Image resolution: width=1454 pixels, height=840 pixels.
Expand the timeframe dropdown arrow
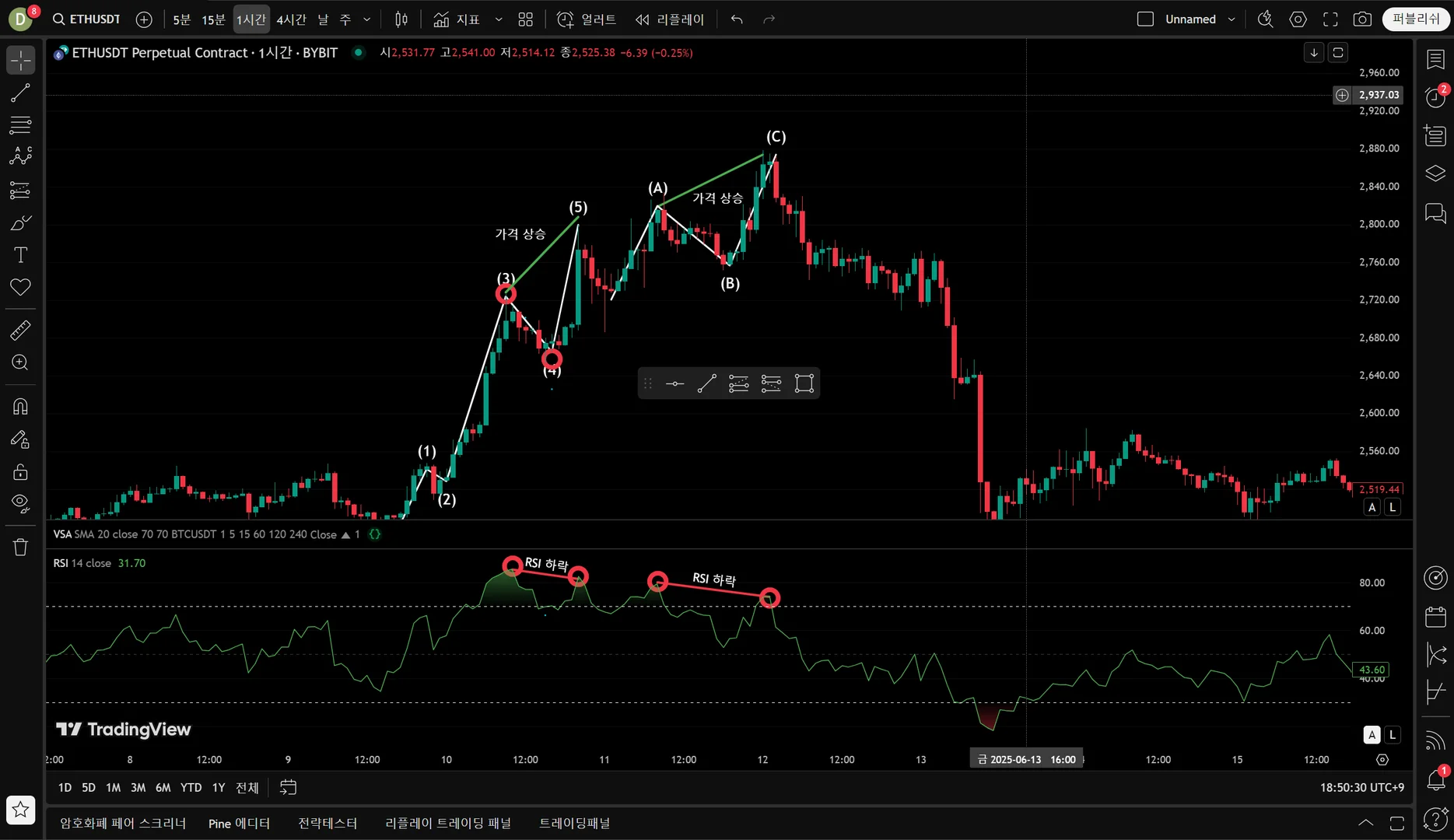(x=367, y=19)
